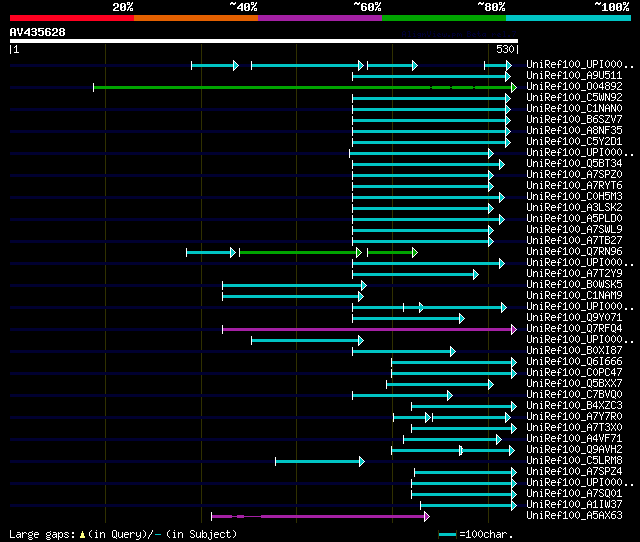
Task: Select the UniRef100_C0H5M3 label
Action: pyautogui.click(x=574, y=197)
